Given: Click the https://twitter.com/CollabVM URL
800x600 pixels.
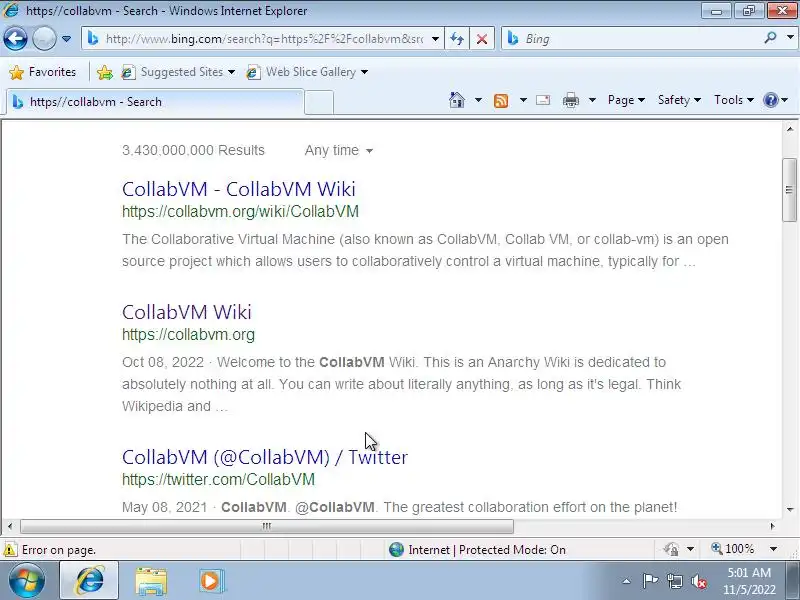Looking at the screenshot, I should pyautogui.click(x=218, y=480).
